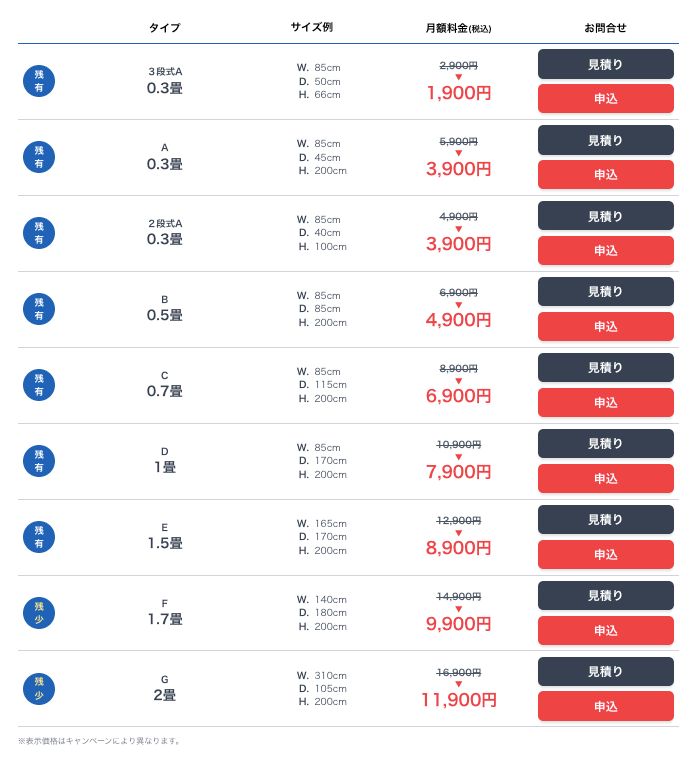The height and width of the screenshot is (768, 695).
Task: Click the 11,900円 price for type G
Action: click(458, 700)
